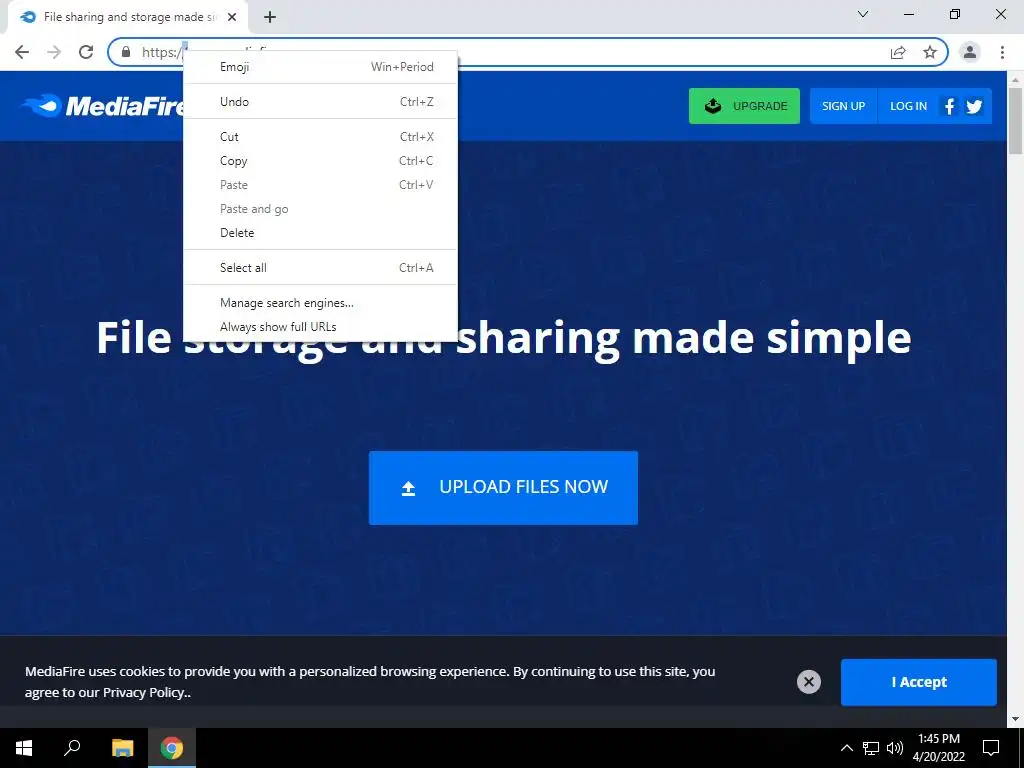This screenshot has height=768, width=1024.
Task: Open File Explorer from the taskbar
Action: click(122, 748)
